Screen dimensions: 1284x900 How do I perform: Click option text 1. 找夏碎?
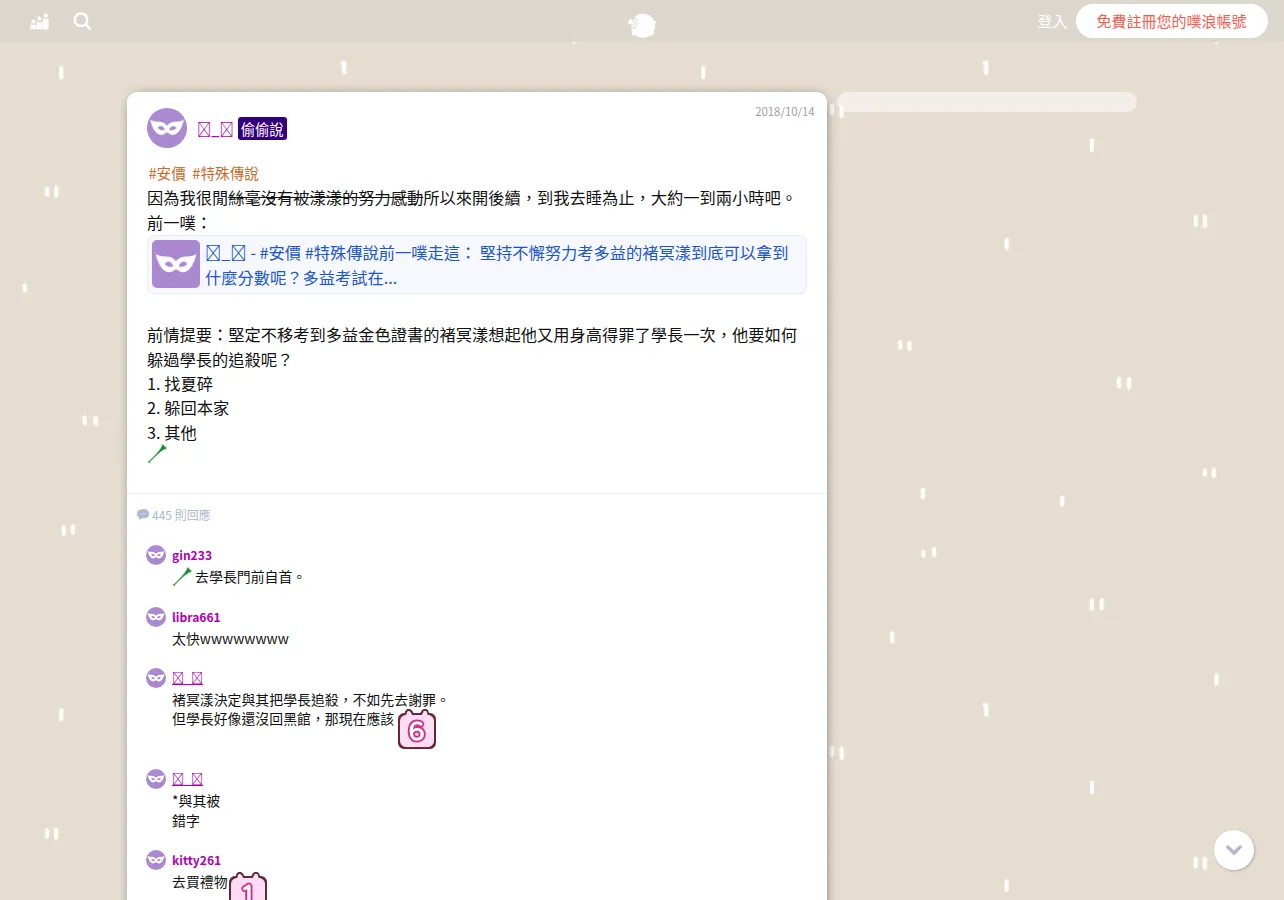click(x=180, y=384)
